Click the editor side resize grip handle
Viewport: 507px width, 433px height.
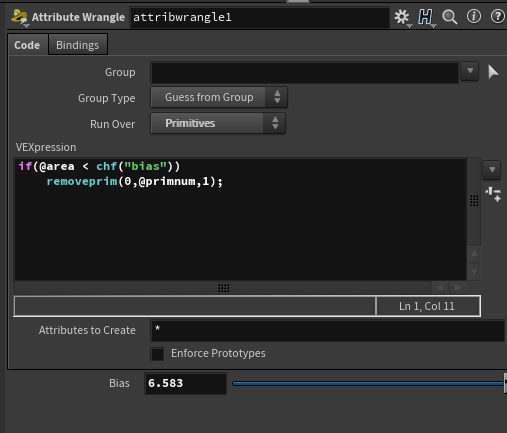474,200
